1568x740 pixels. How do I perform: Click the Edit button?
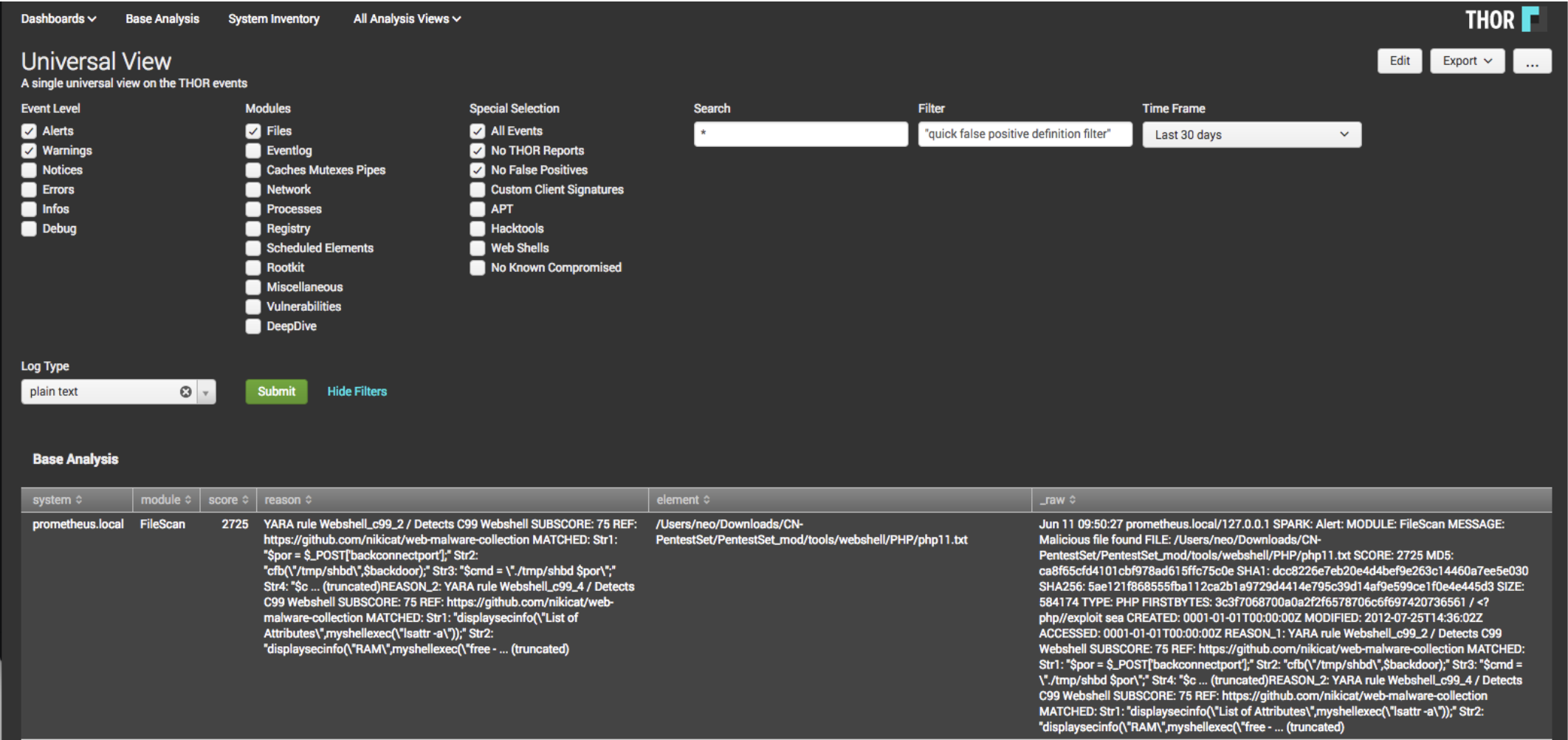pos(1399,61)
